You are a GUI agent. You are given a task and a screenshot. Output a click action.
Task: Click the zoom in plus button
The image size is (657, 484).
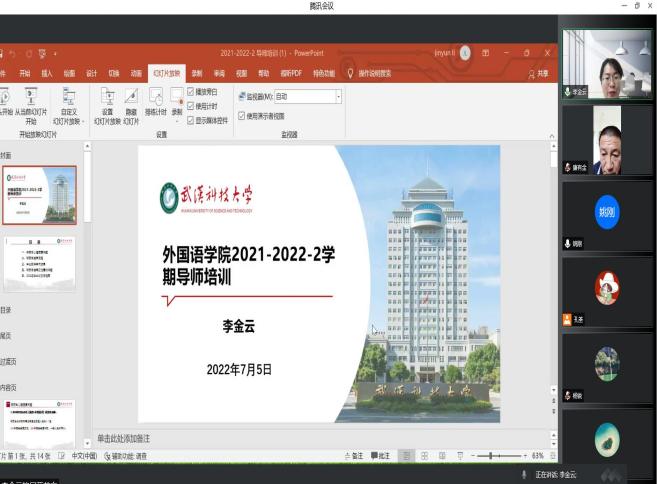coord(525,456)
